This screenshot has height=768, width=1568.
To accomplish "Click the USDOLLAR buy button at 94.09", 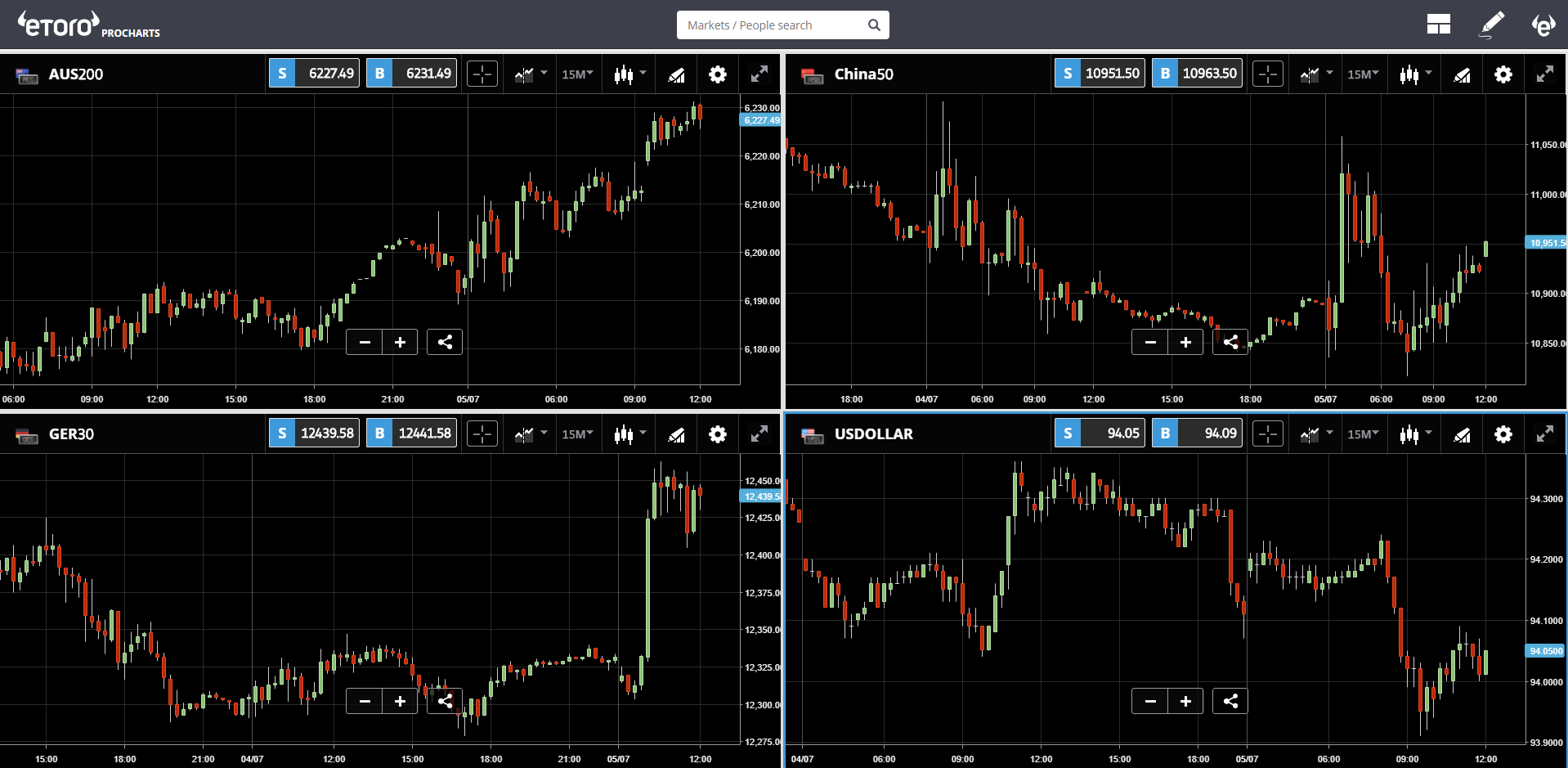I will point(1197,433).
